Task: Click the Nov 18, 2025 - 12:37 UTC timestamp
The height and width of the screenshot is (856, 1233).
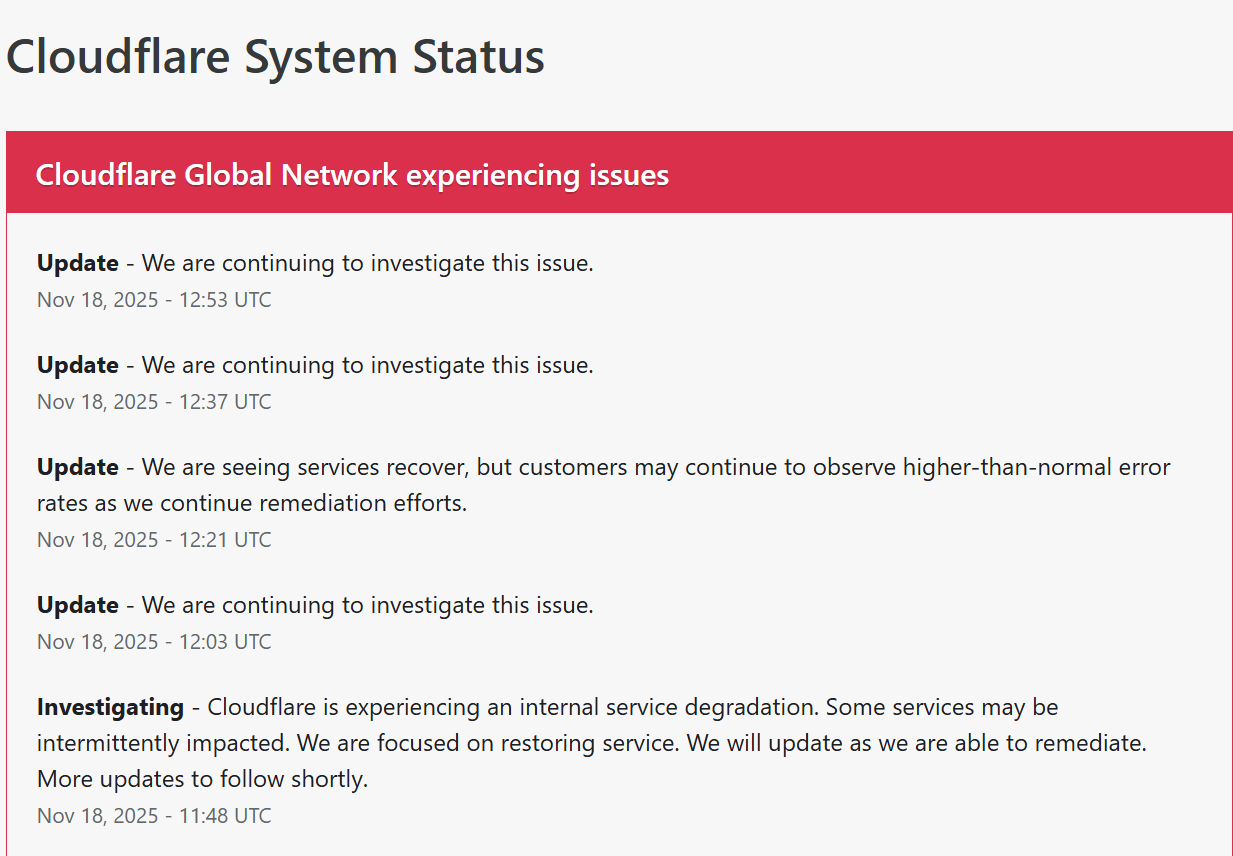Action: pyautogui.click(x=154, y=402)
